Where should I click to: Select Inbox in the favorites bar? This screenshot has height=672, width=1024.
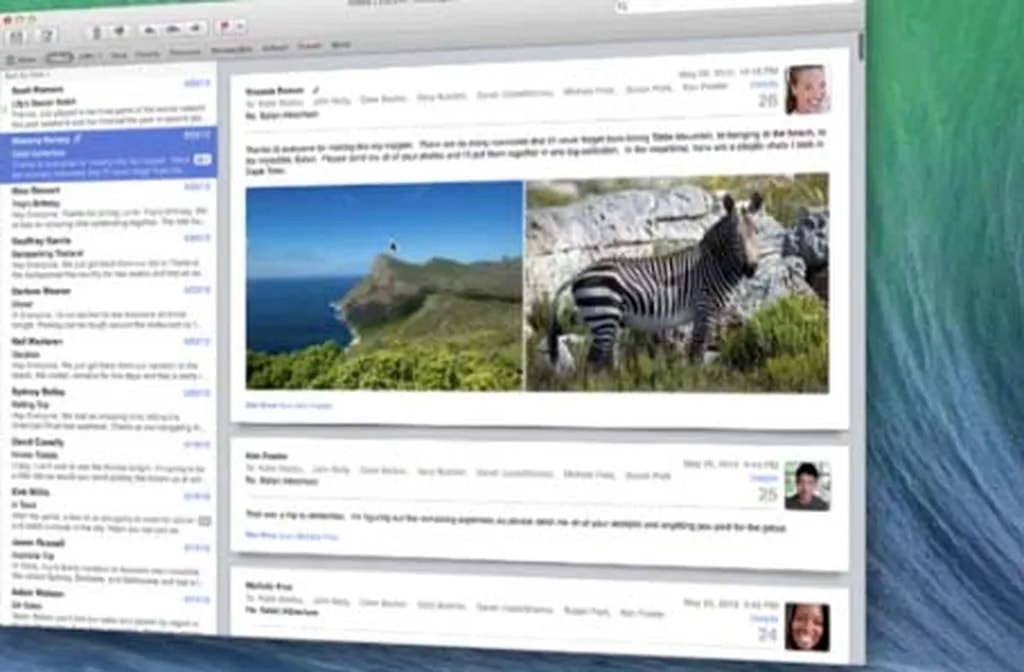click(x=59, y=58)
